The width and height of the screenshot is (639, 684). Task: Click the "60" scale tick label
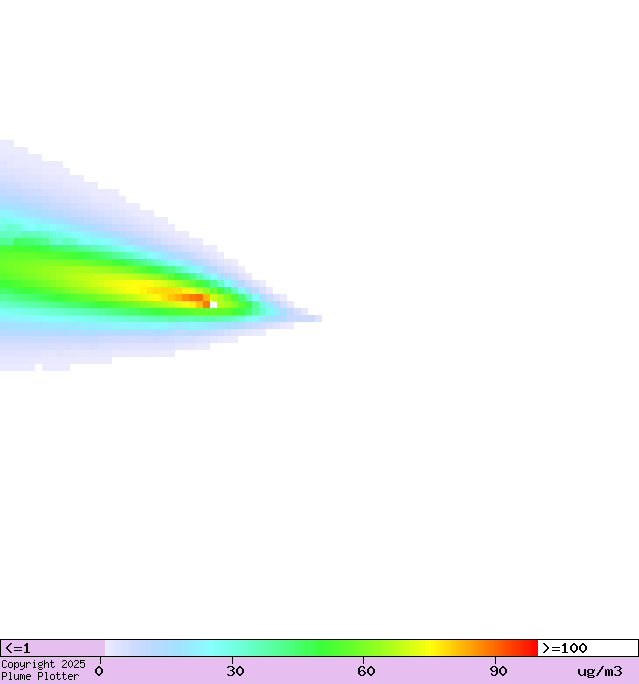(367, 671)
